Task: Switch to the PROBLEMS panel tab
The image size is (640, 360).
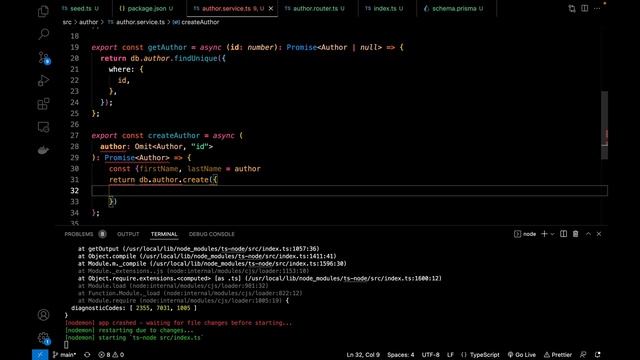Action: pos(79,234)
